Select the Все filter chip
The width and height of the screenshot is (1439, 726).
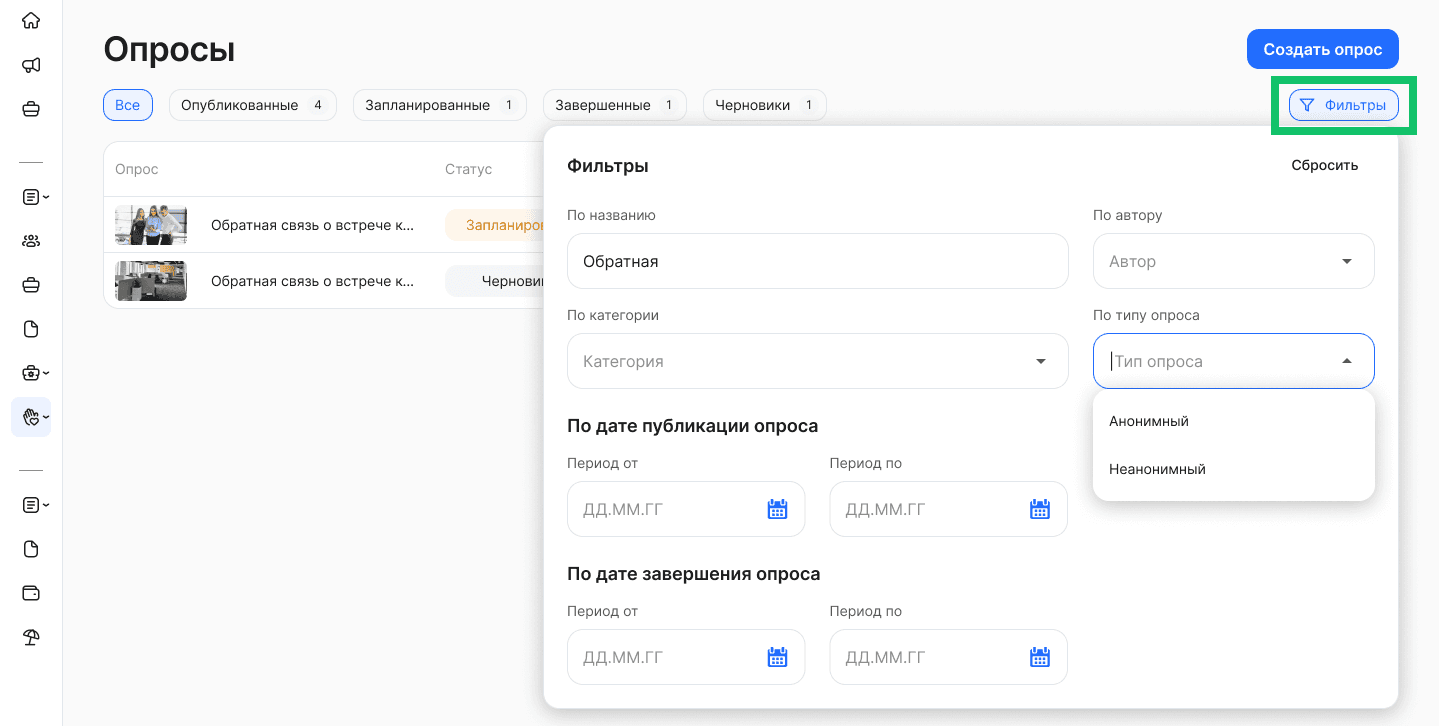click(x=127, y=104)
